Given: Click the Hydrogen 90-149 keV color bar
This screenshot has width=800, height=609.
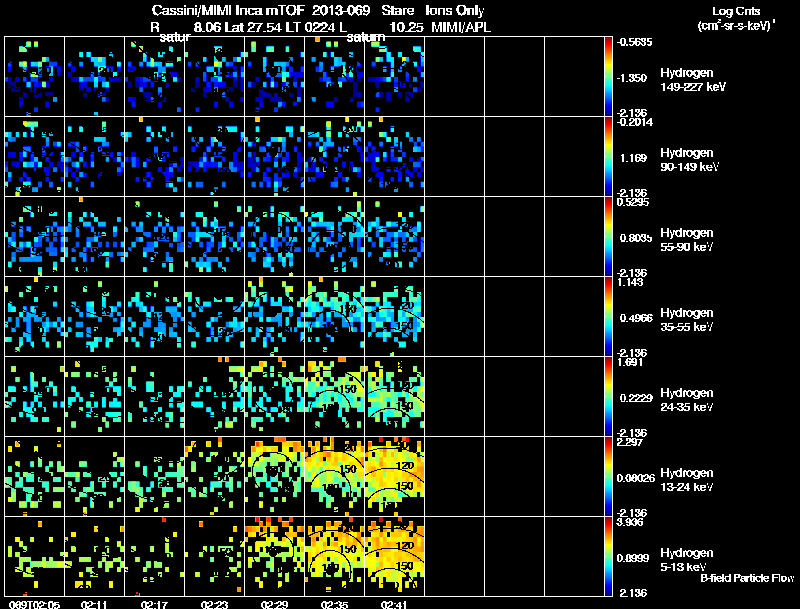Looking at the screenshot, I should 608,157.
